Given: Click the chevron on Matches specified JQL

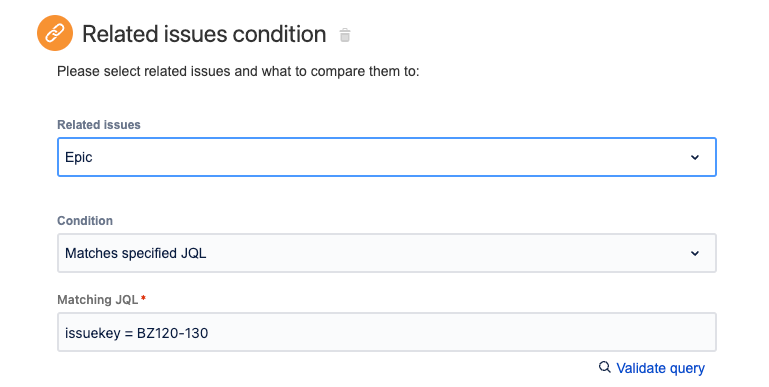Looking at the screenshot, I should [x=695, y=254].
